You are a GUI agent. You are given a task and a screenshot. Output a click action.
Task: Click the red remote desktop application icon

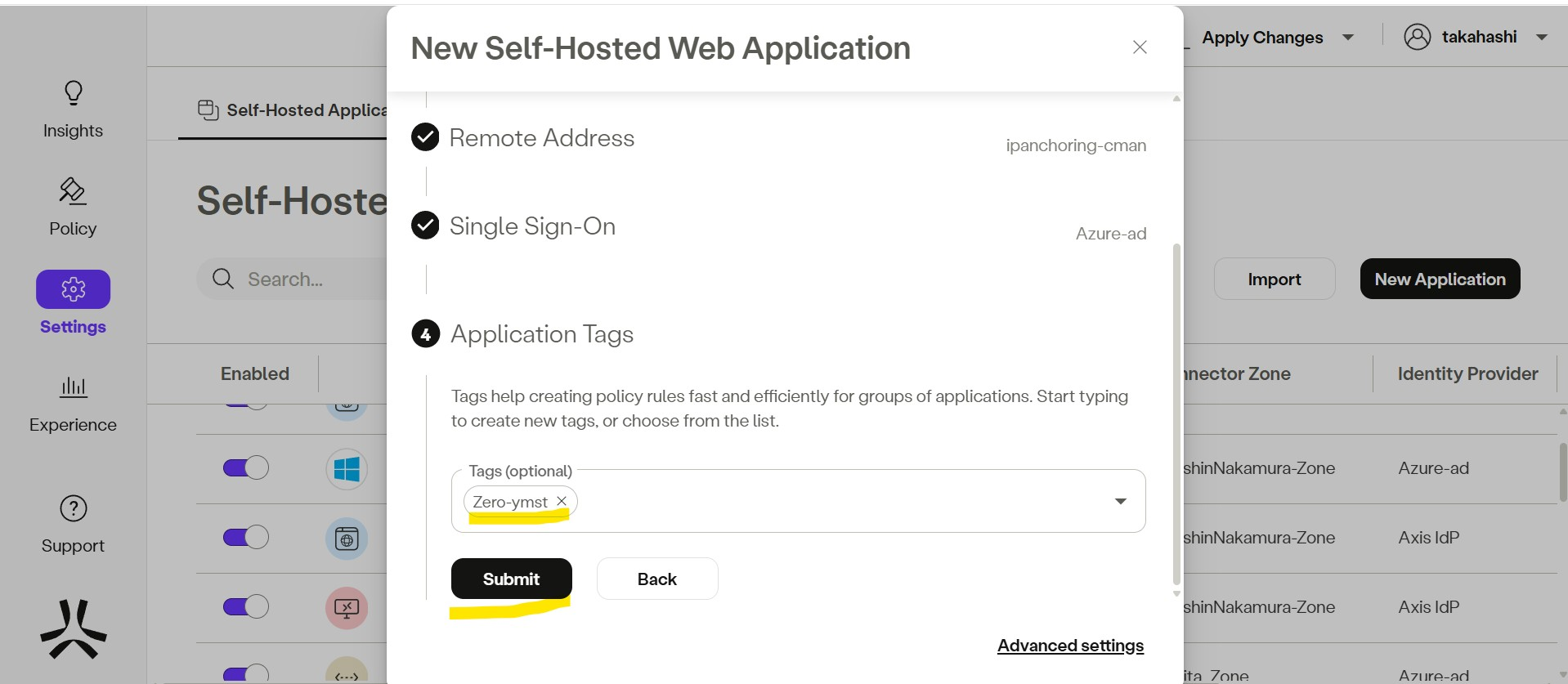click(347, 608)
